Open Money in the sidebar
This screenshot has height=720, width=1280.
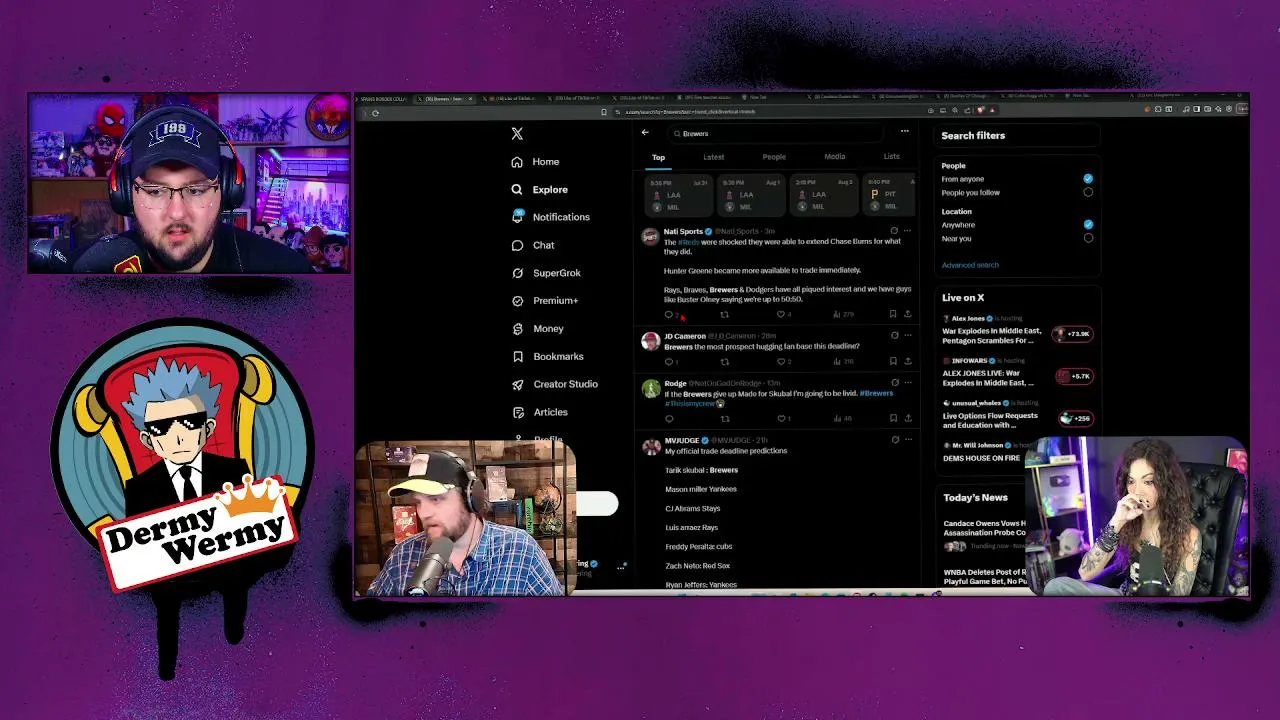(x=537, y=329)
